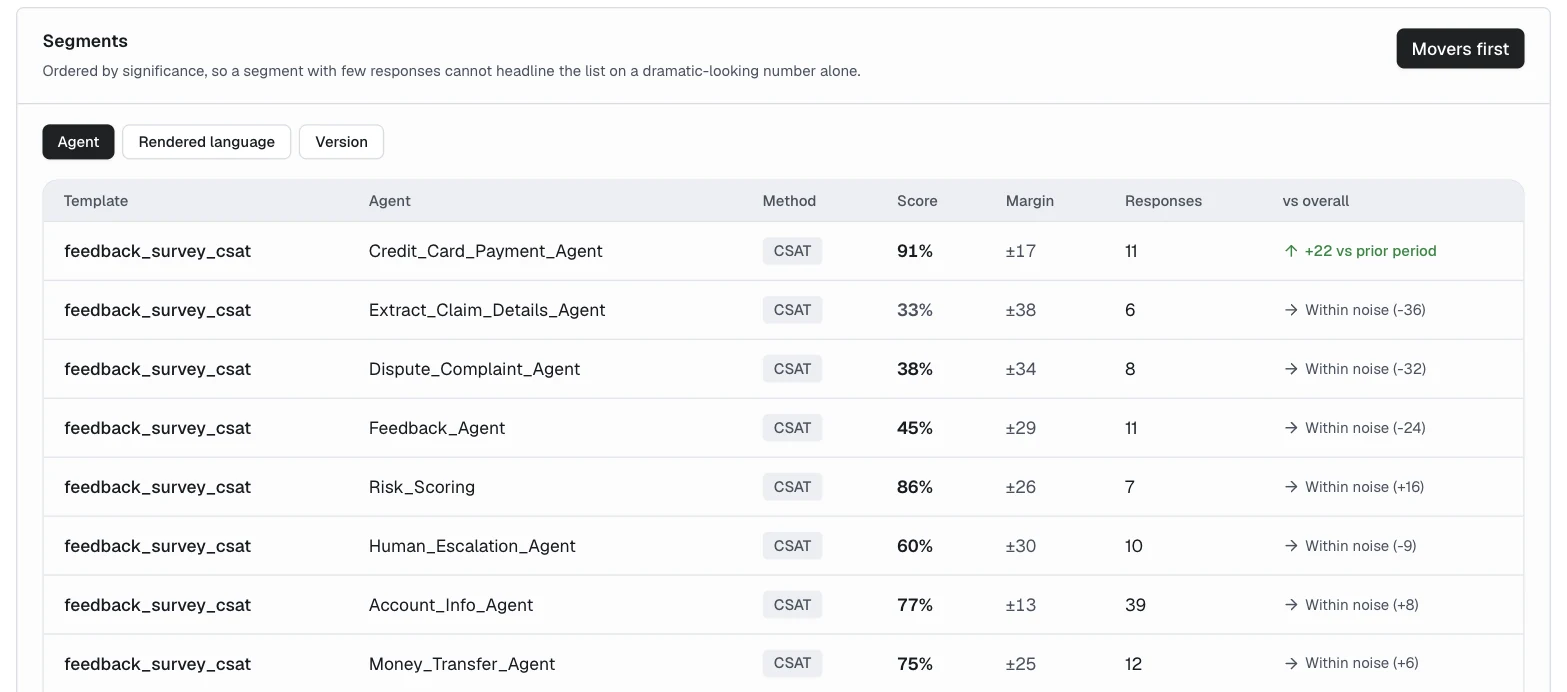1567x692 pixels.
Task: Click the up arrow beside +22 vs prior period
Action: pos(1291,251)
